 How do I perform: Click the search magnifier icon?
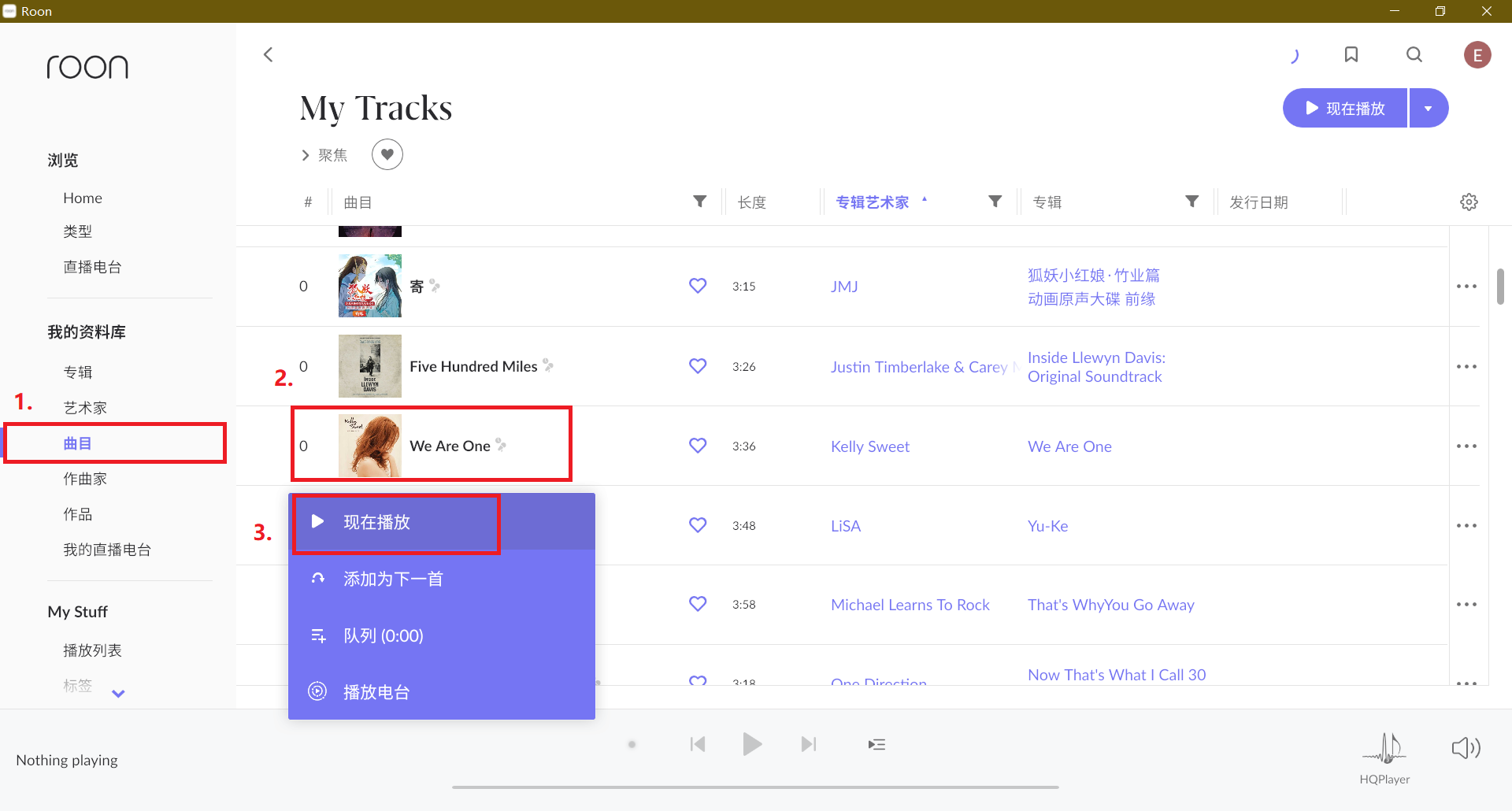(x=1414, y=54)
